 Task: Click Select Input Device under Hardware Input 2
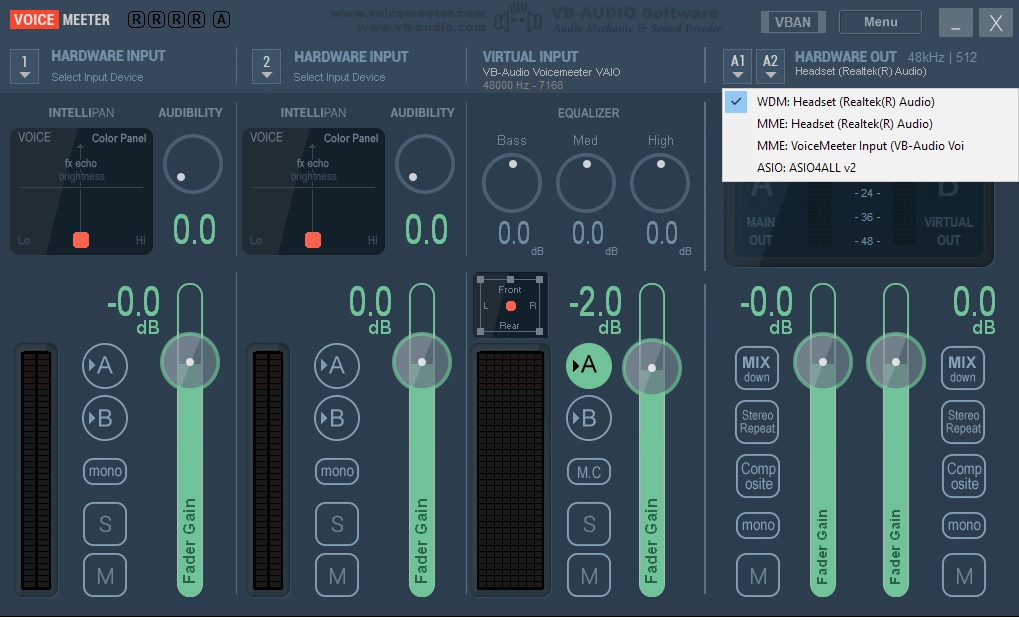tap(339, 77)
